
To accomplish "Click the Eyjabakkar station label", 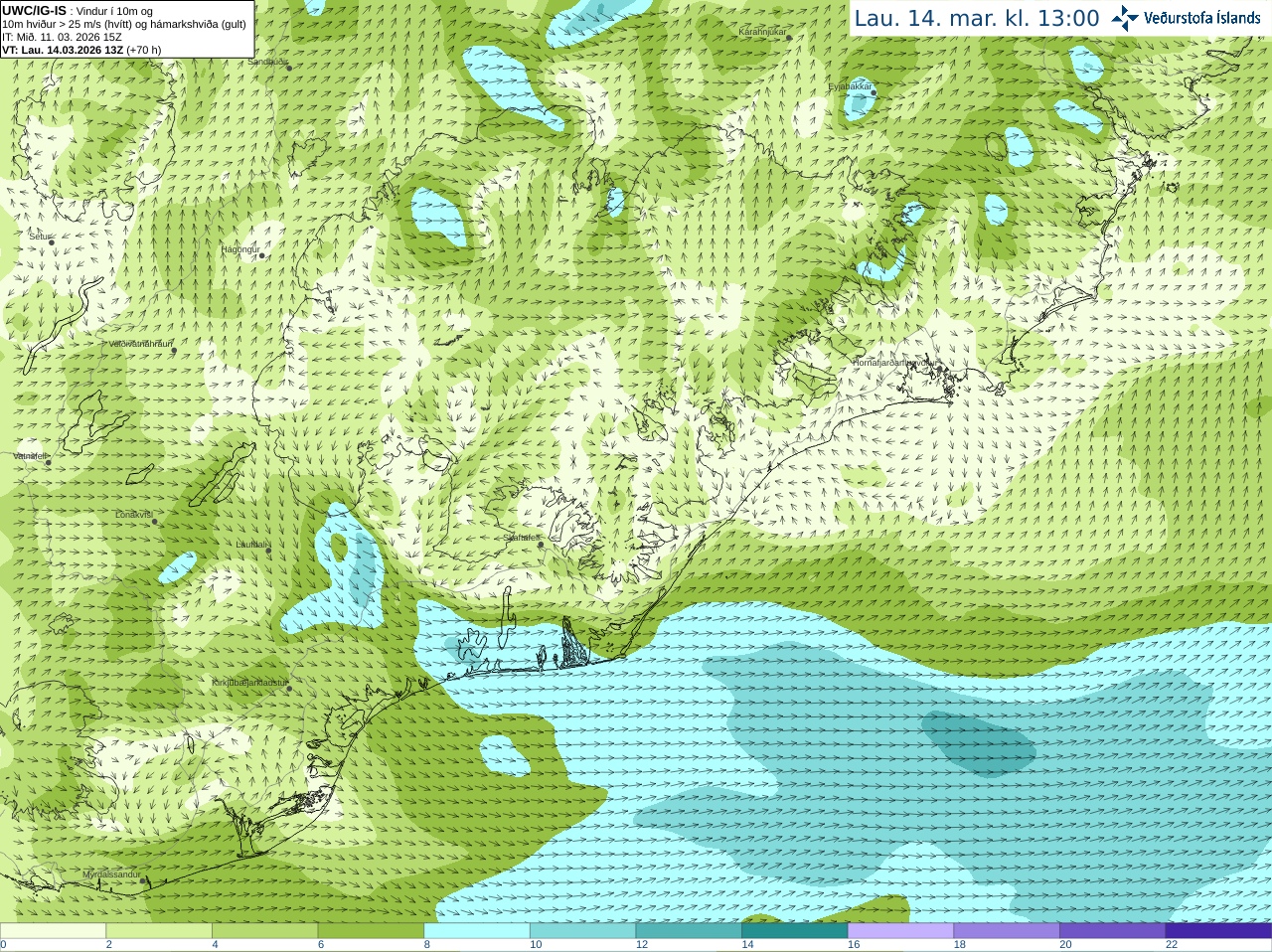I will point(851,86).
